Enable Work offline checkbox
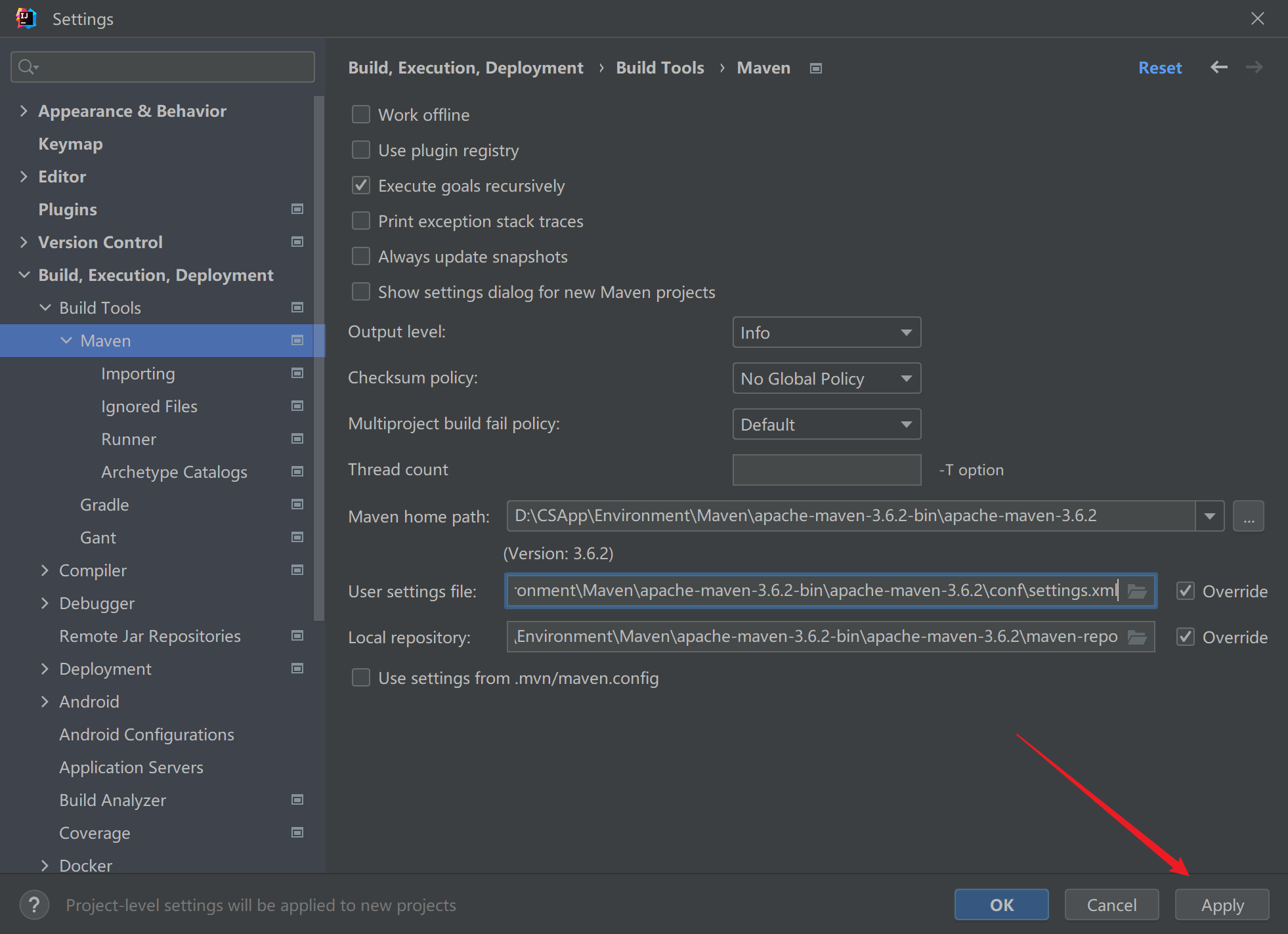 361,115
